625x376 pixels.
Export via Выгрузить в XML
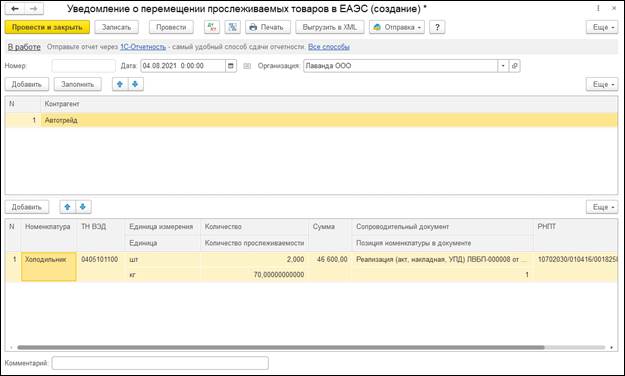tap(330, 27)
